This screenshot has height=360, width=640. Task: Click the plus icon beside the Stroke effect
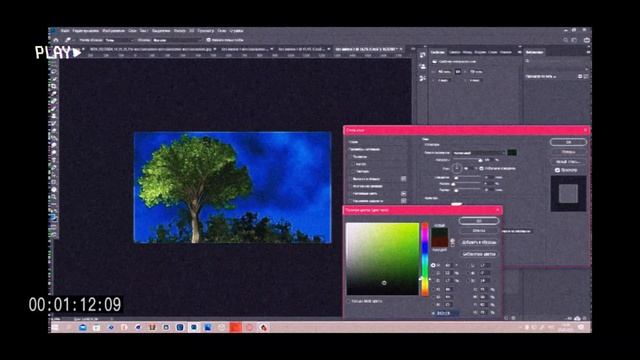click(403, 179)
